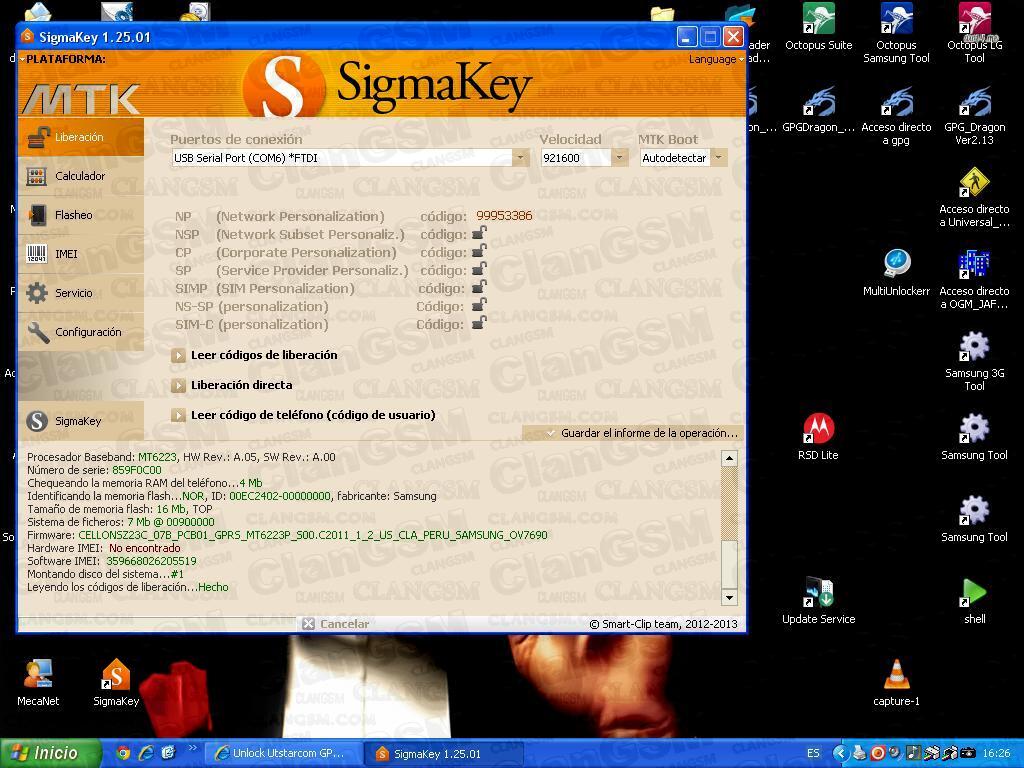Click the SigmaKey 1.25.01 taskbar button
1024x768 pixels.
[x=443, y=754]
